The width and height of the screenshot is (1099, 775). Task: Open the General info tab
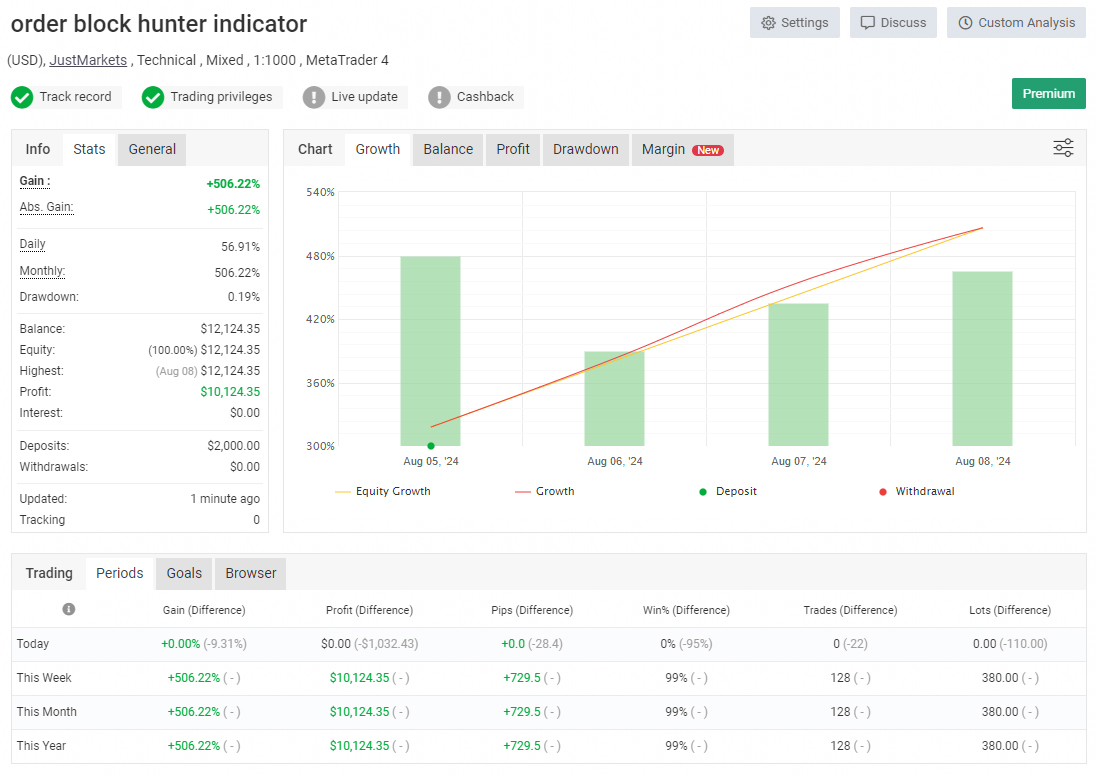[x=152, y=149]
